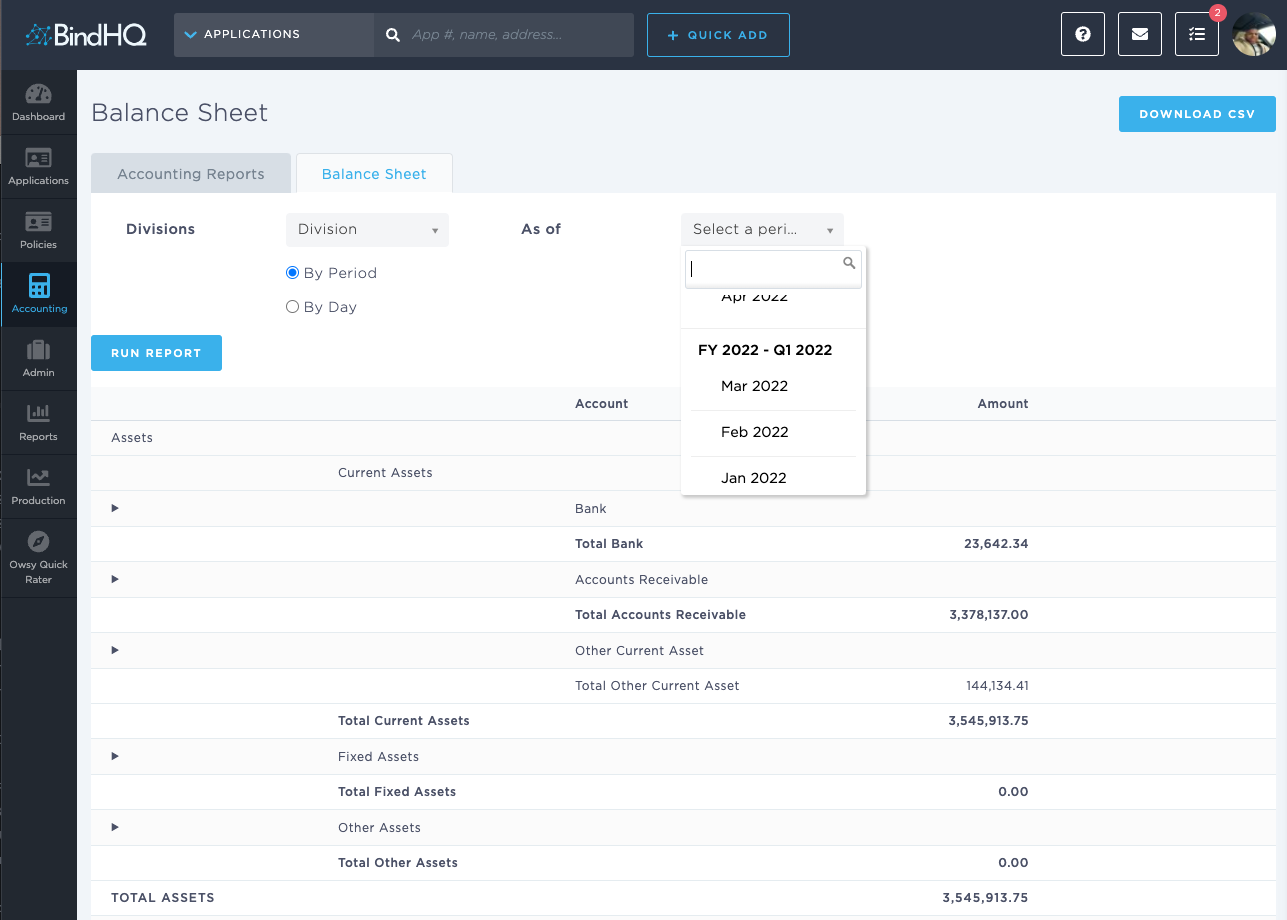Expand the Bank row
This screenshot has height=920, width=1287.
click(115, 508)
